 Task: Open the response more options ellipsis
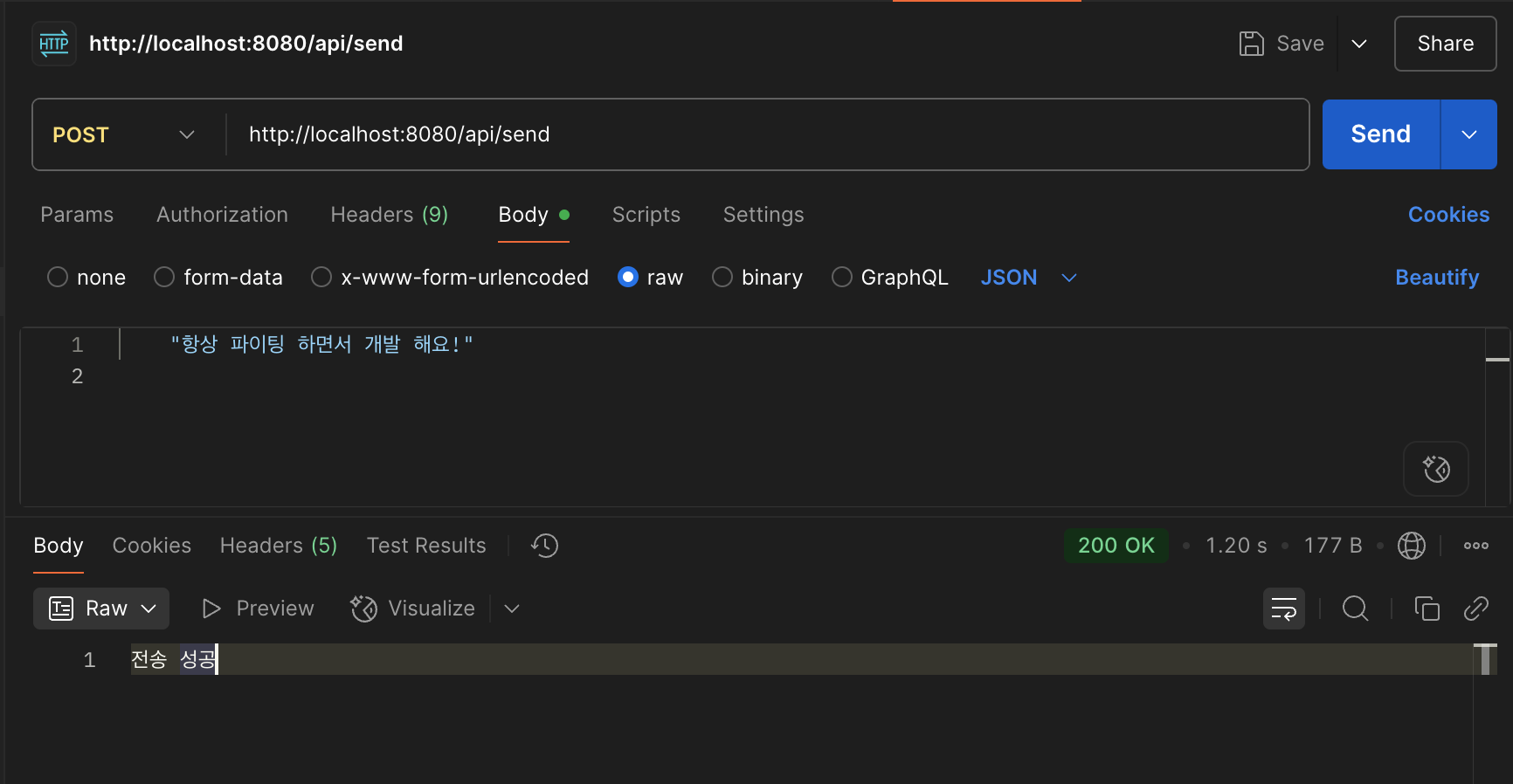[1476, 546]
